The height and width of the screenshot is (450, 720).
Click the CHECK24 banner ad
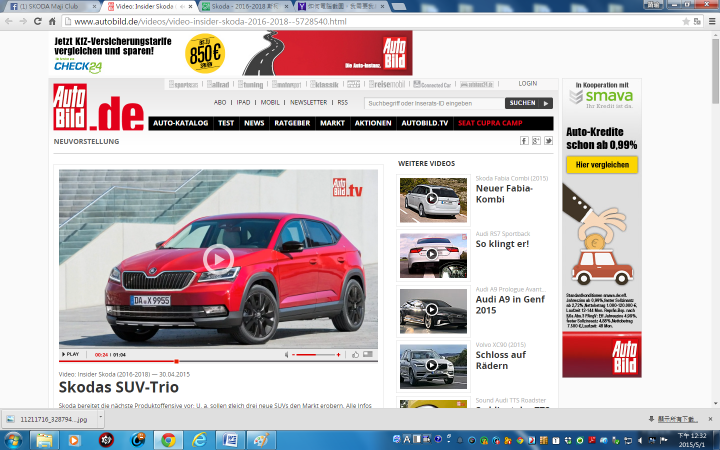[x=231, y=53]
